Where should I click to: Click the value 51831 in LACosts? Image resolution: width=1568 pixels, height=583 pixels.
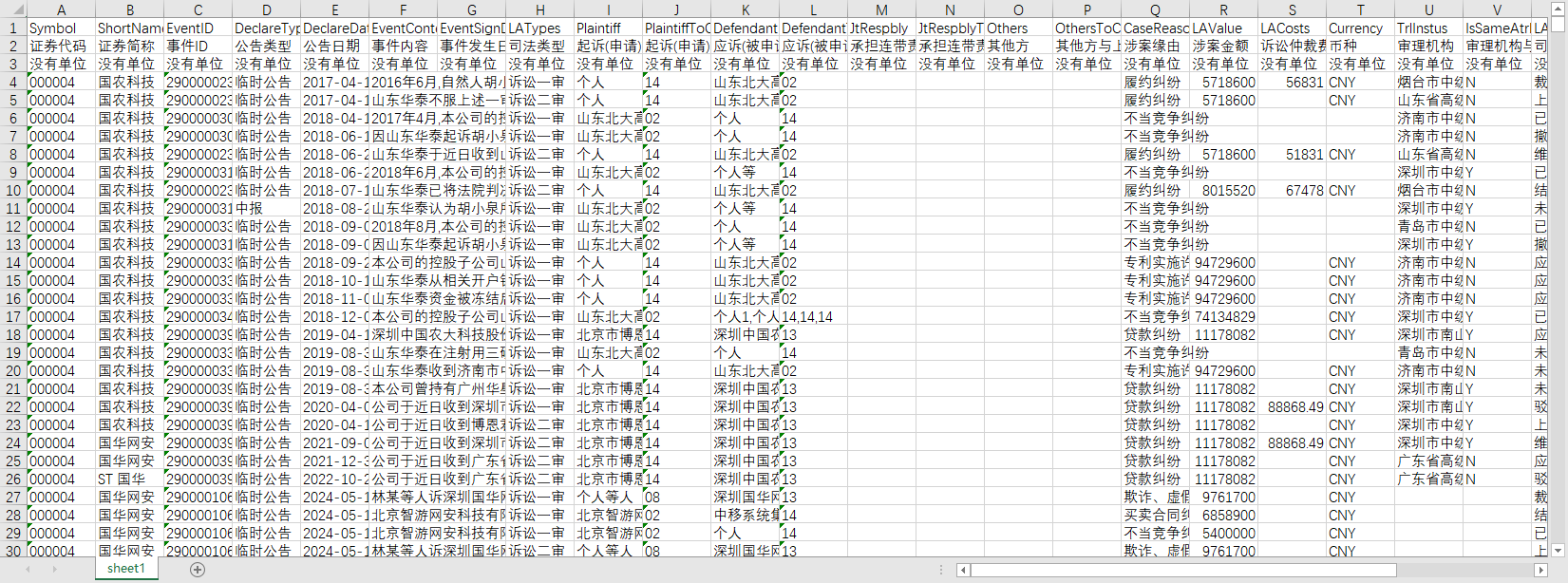point(1292,155)
